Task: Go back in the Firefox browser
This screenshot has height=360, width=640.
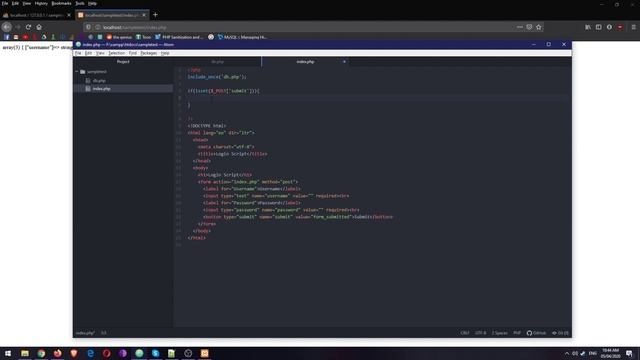Action: coord(7,27)
